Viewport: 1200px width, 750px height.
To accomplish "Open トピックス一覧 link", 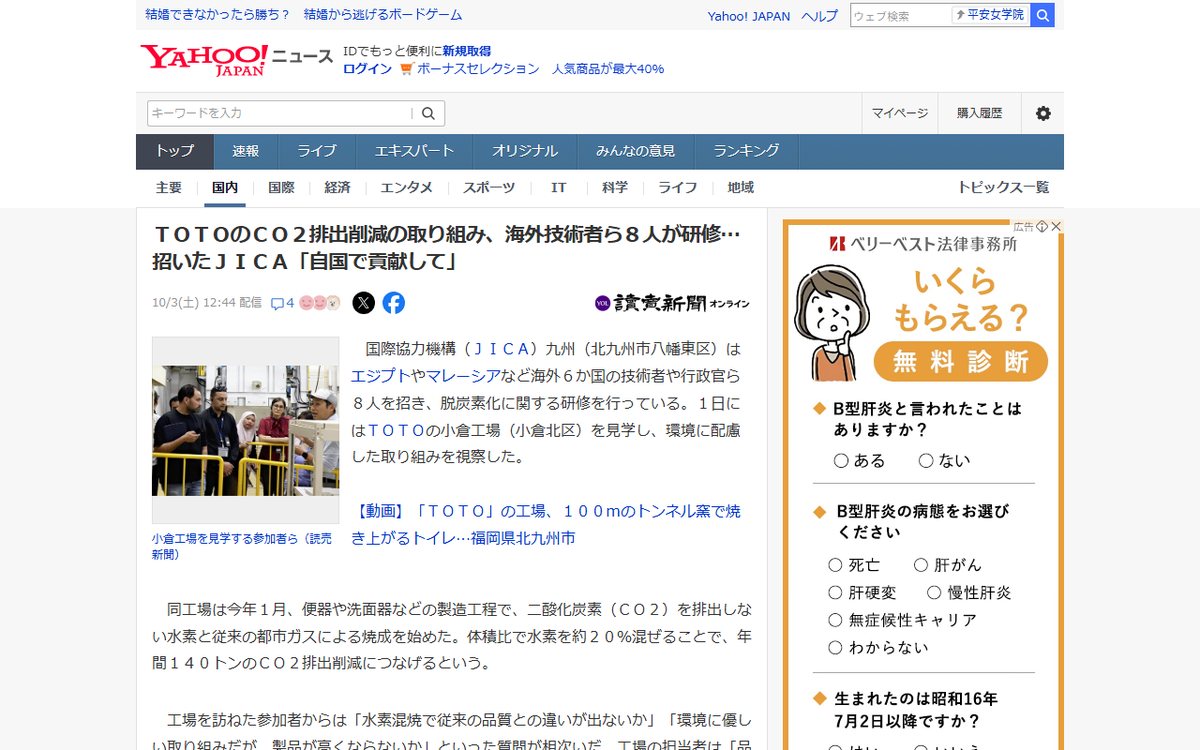I will pyautogui.click(x=1003, y=188).
